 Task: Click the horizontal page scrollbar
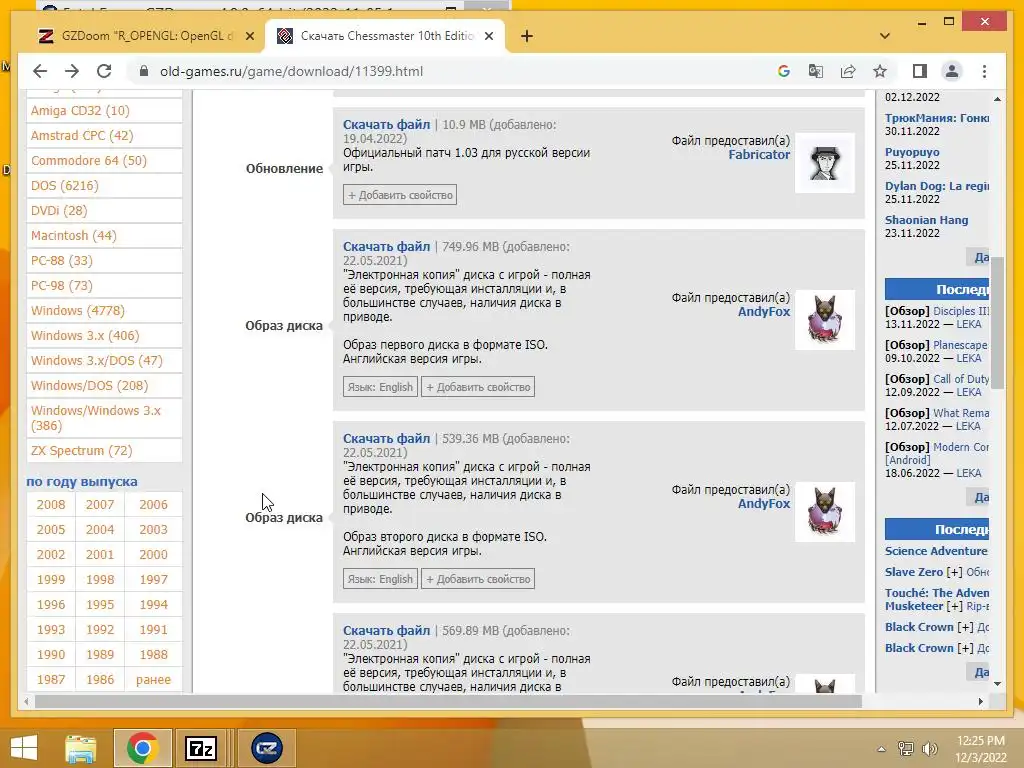tap(449, 701)
